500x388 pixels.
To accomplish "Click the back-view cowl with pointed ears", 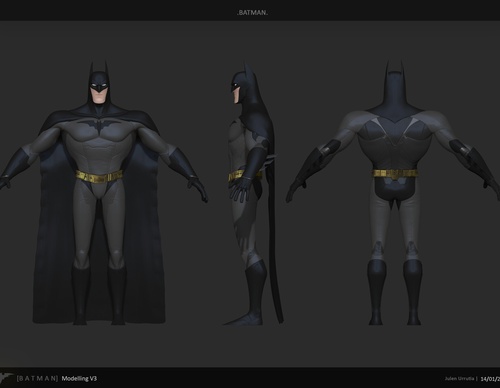I will tap(396, 90).
